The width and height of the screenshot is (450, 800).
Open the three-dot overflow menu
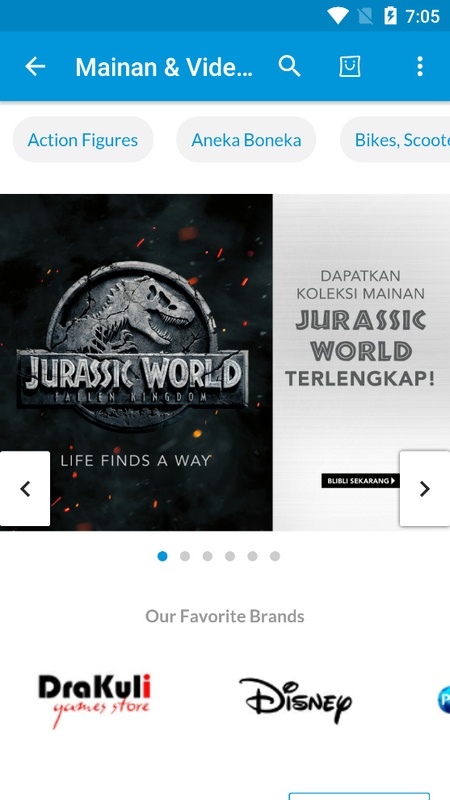[x=419, y=66]
